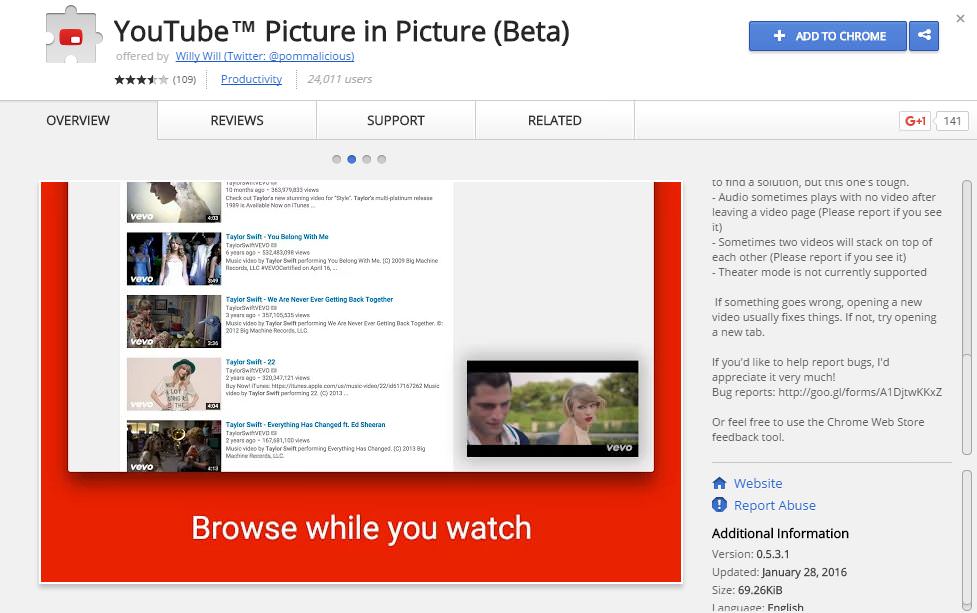Click the 'Additional Information' heading

[x=780, y=533]
